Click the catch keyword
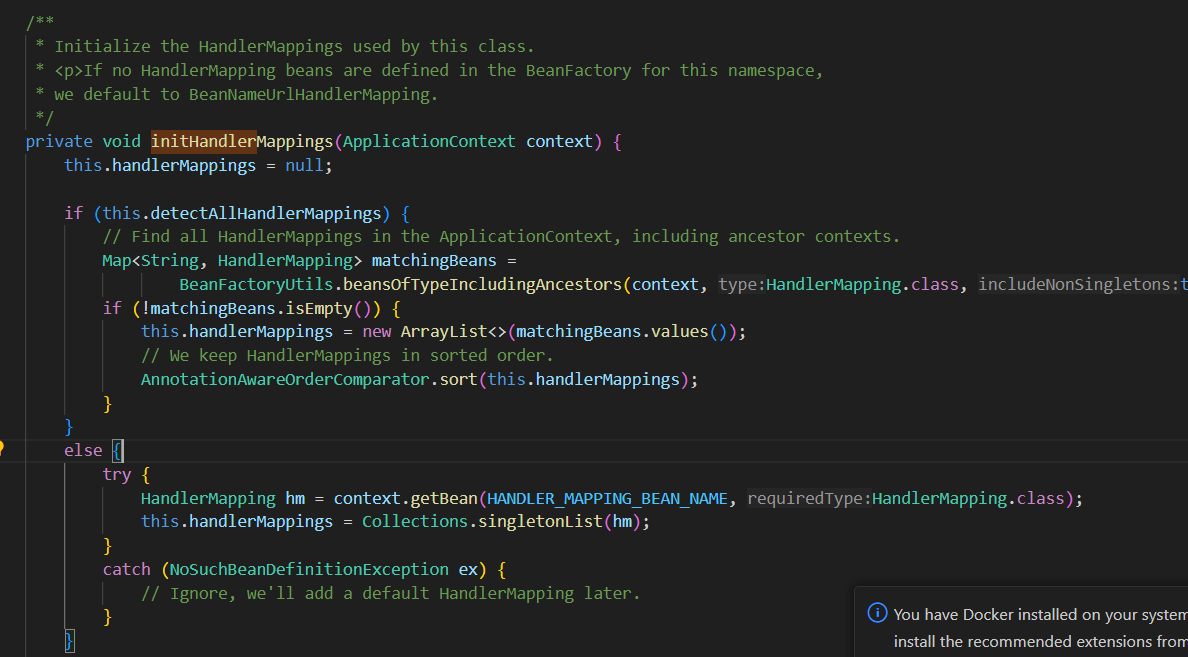The width and height of the screenshot is (1188, 657). 127,569
